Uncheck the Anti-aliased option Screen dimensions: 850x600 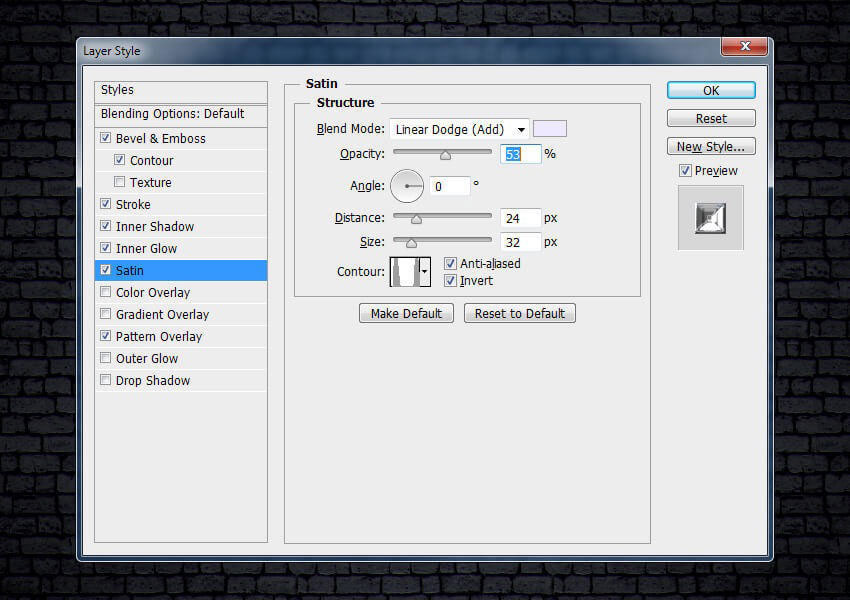coord(450,263)
